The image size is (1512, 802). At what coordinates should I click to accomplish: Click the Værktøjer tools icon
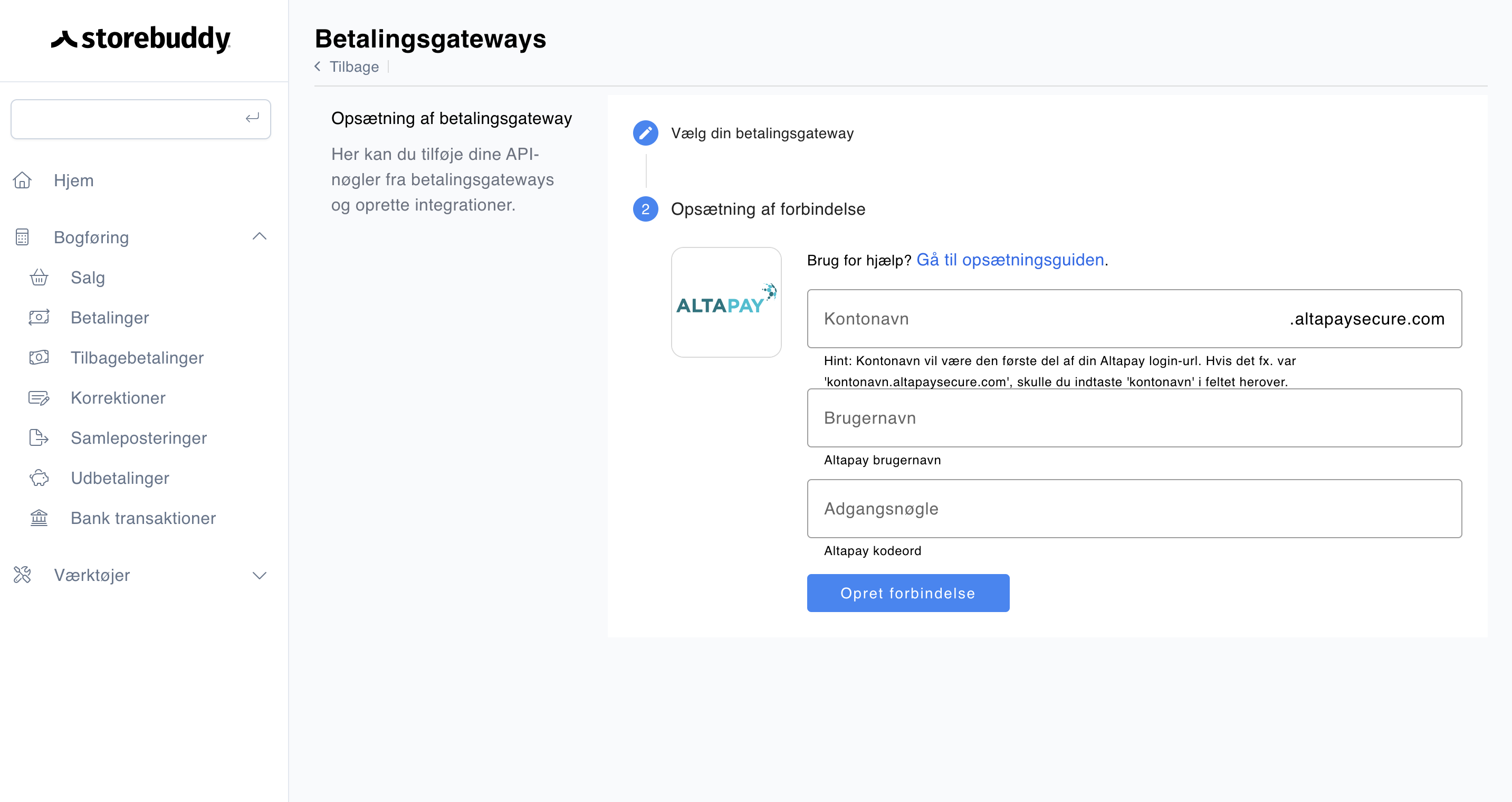22,575
